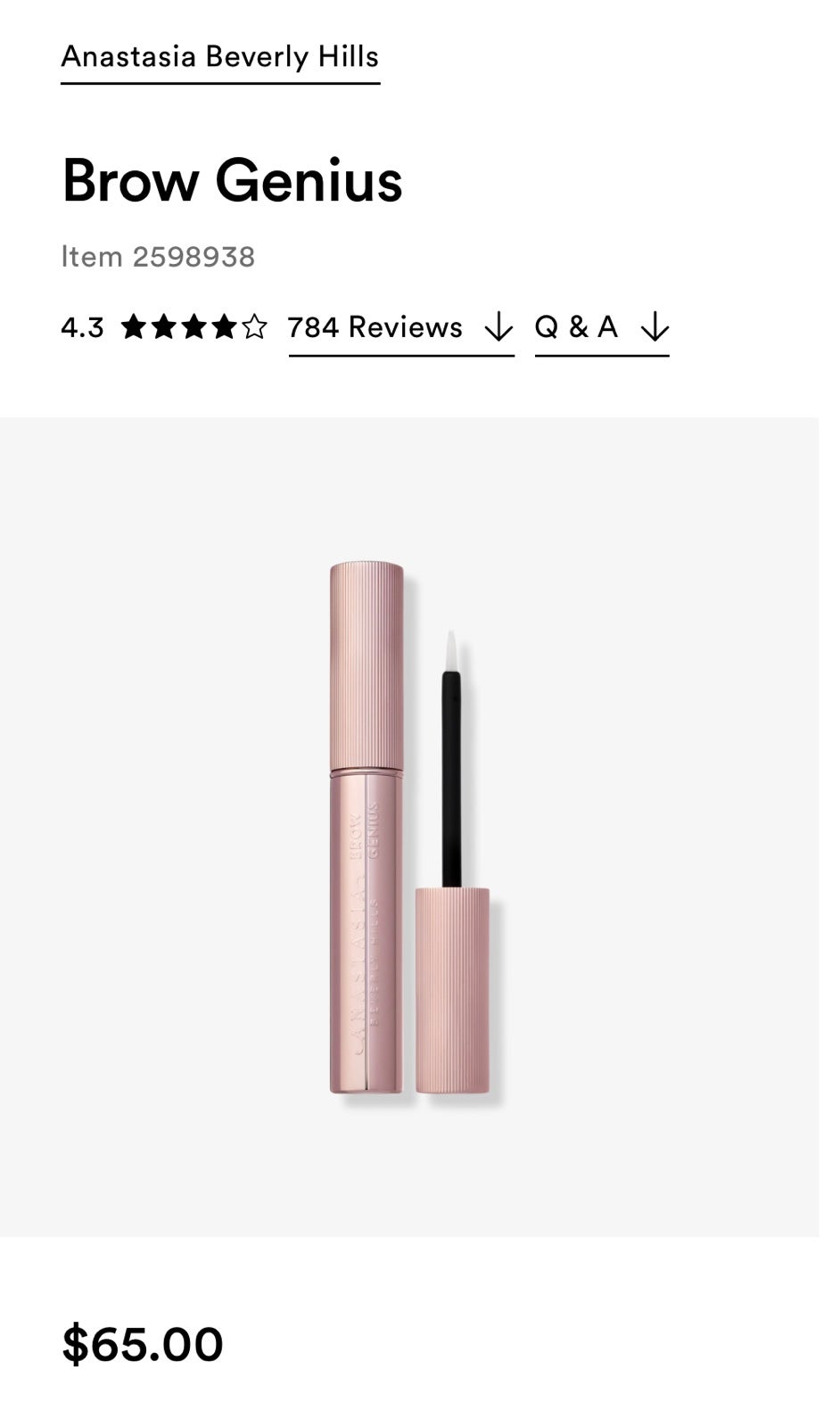
Task: Select the Brow Genius product title
Action: (232, 181)
